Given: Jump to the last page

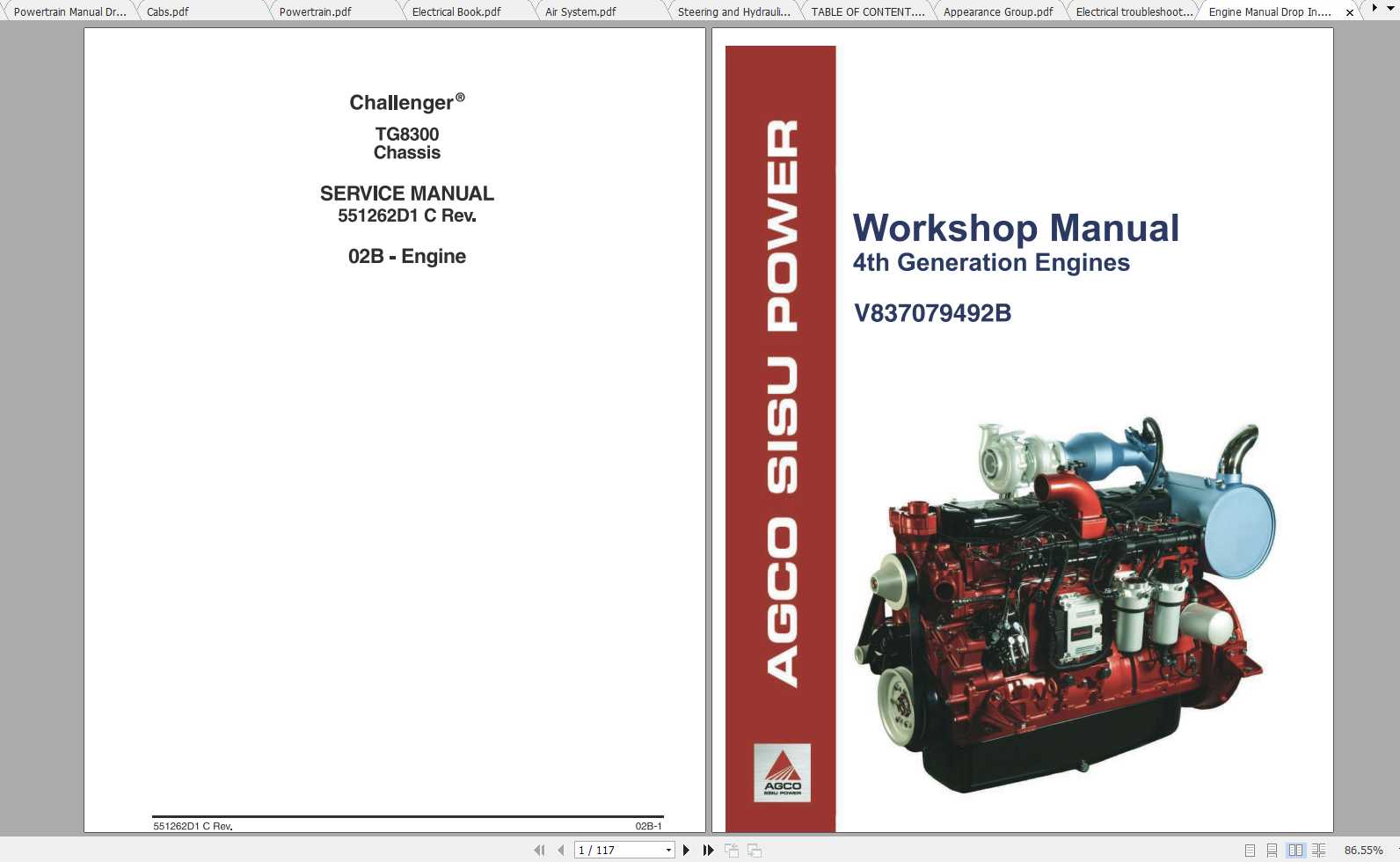Looking at the screenshot, I should tap(708, 850).
